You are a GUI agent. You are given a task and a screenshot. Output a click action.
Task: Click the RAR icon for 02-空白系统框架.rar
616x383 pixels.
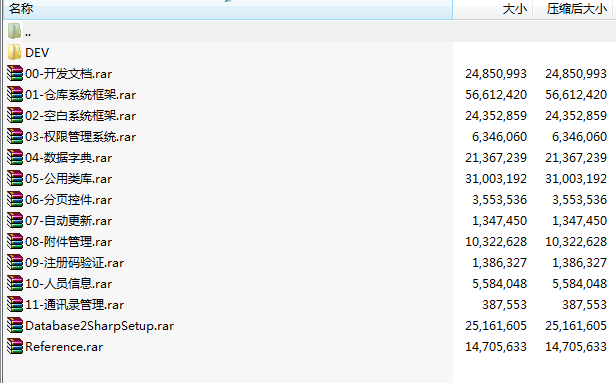point(15,115)
